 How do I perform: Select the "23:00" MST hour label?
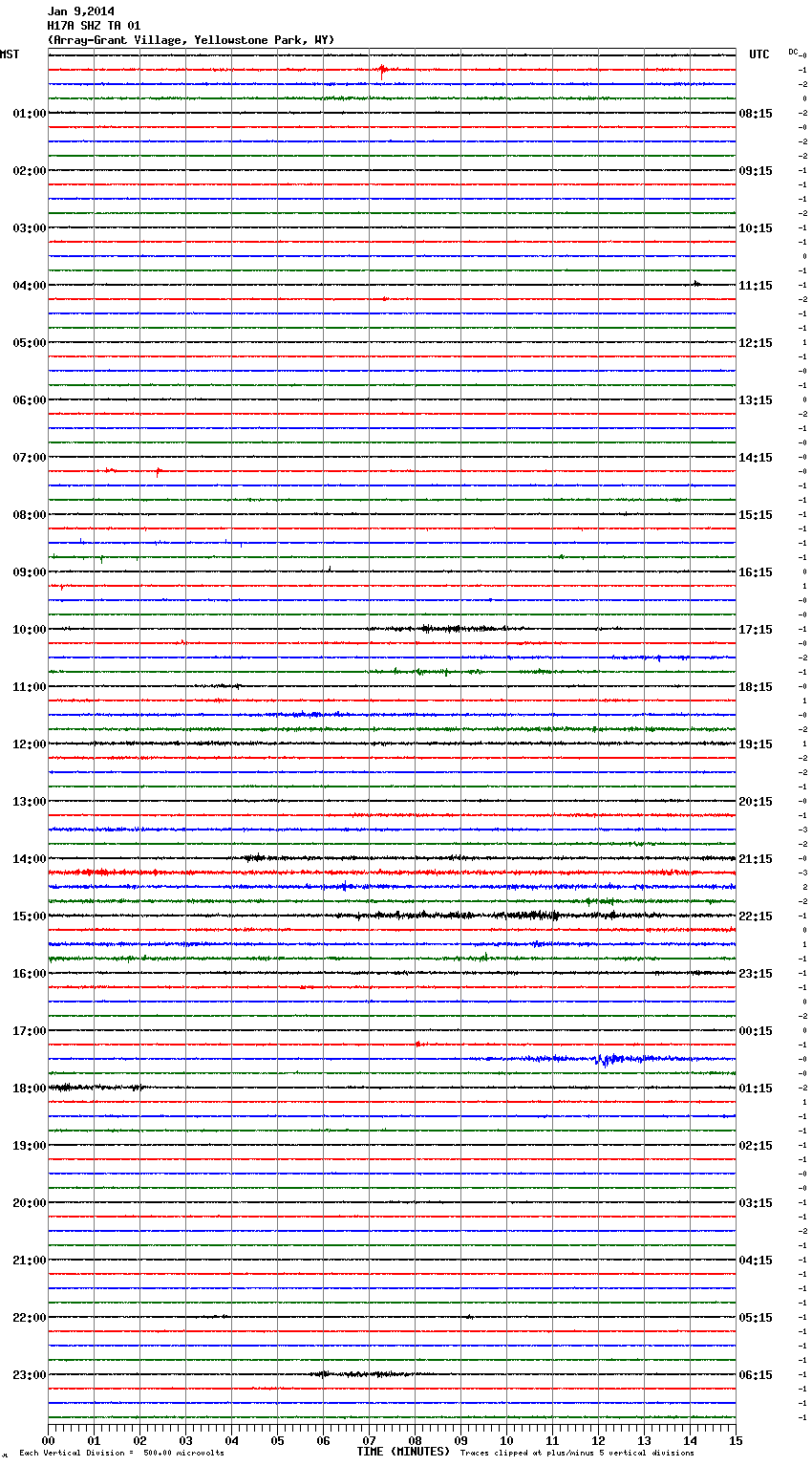(30, 1375)
